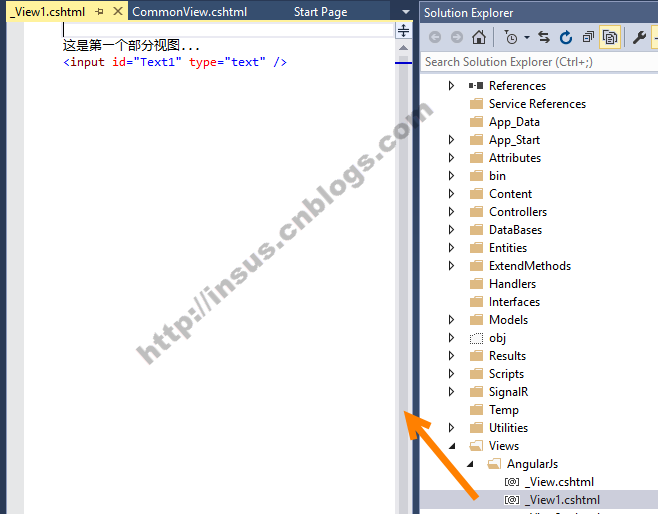Screen dimensions: 658x514
Task: Select the Handlers folder
Action: pos(512,284)
